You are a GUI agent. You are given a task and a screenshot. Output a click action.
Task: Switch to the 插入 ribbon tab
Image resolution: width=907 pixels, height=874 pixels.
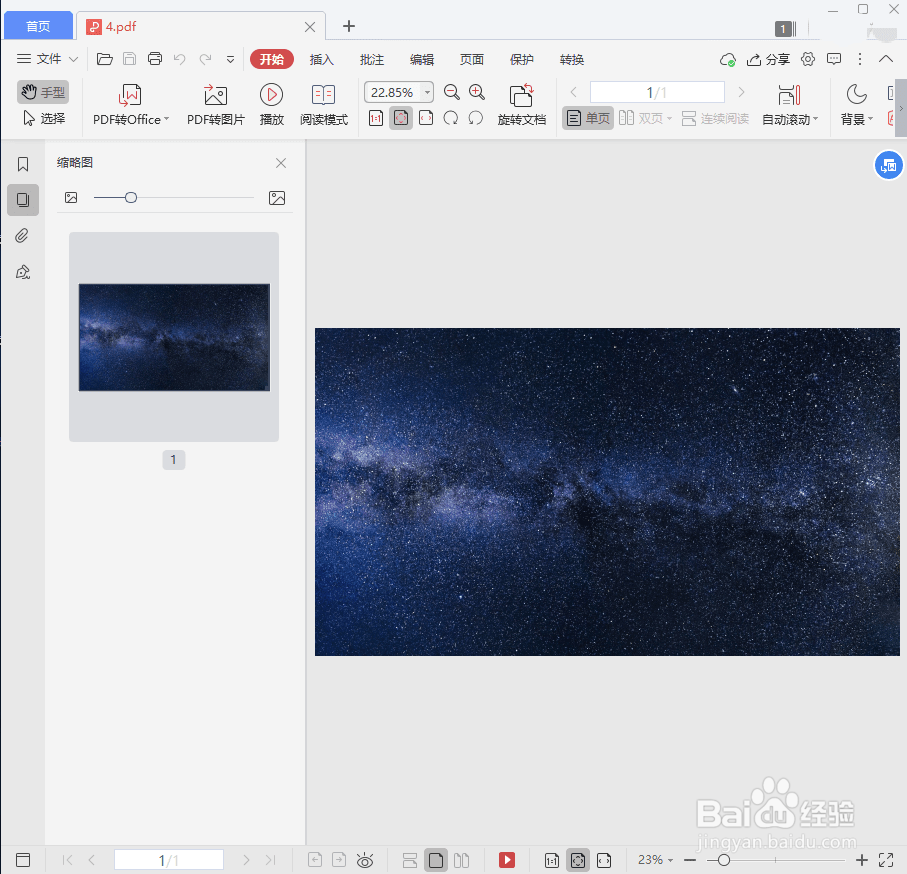click(321, 59)
